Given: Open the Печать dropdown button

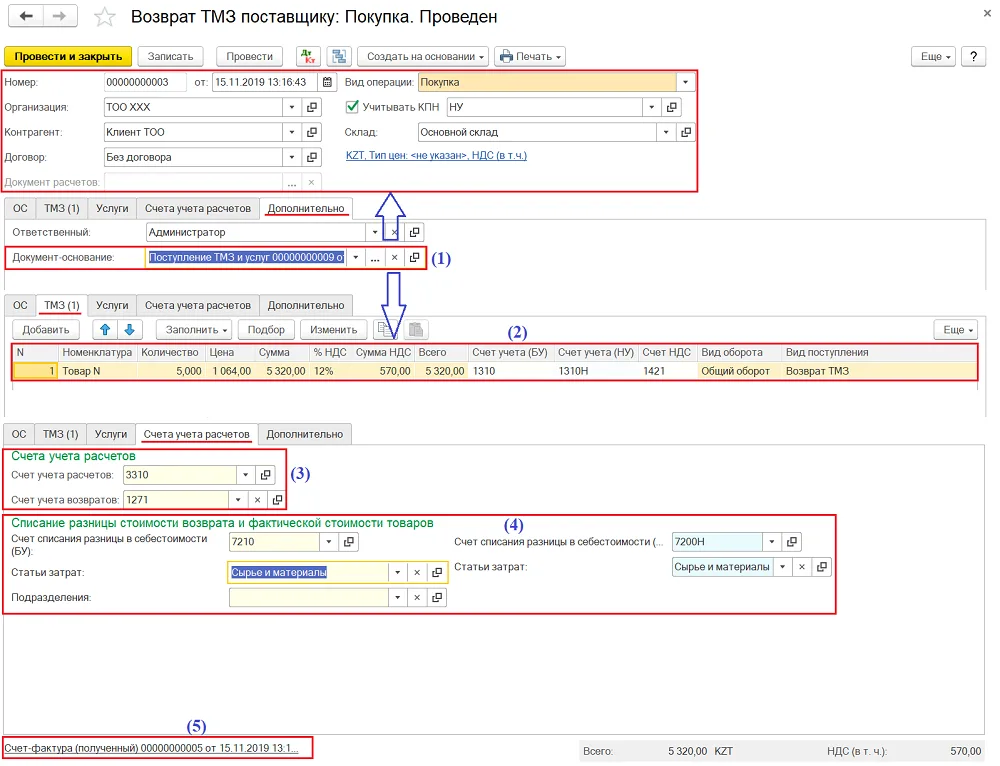Looking at the screenshot, I should click(x=530, y=56).
